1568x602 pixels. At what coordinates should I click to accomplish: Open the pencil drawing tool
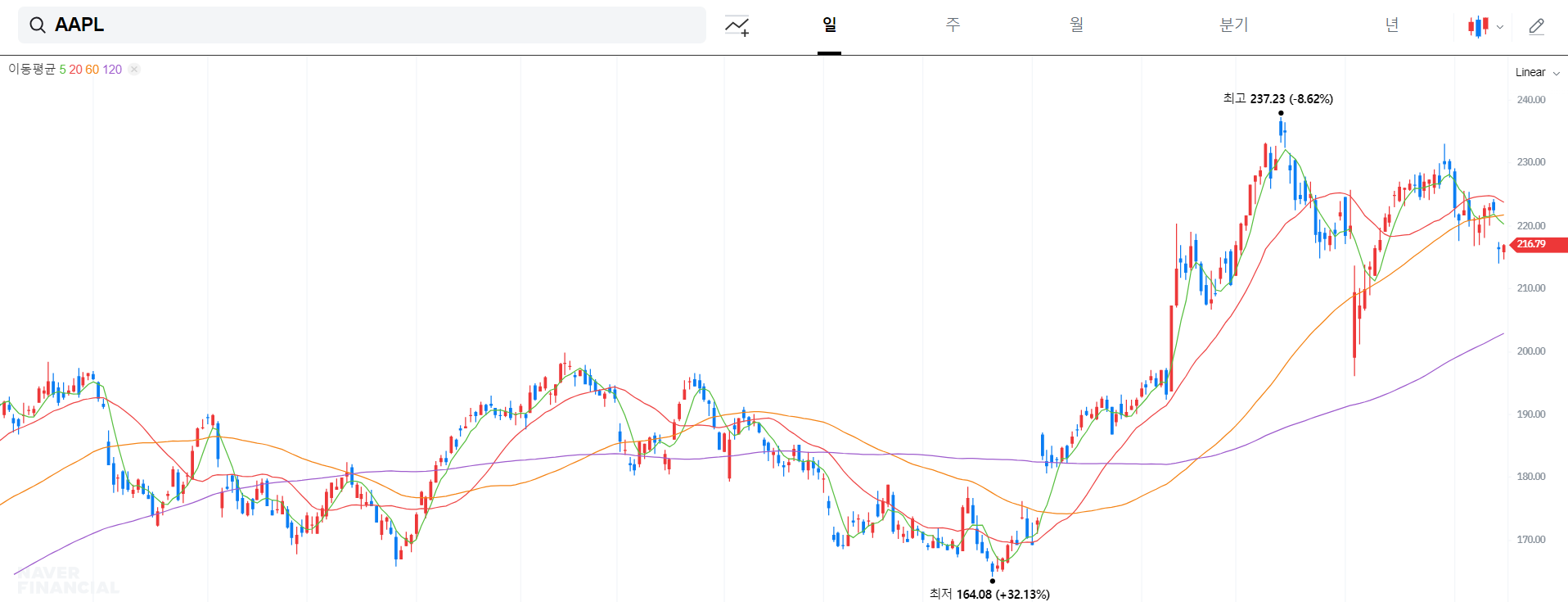tap(1537, 26)
